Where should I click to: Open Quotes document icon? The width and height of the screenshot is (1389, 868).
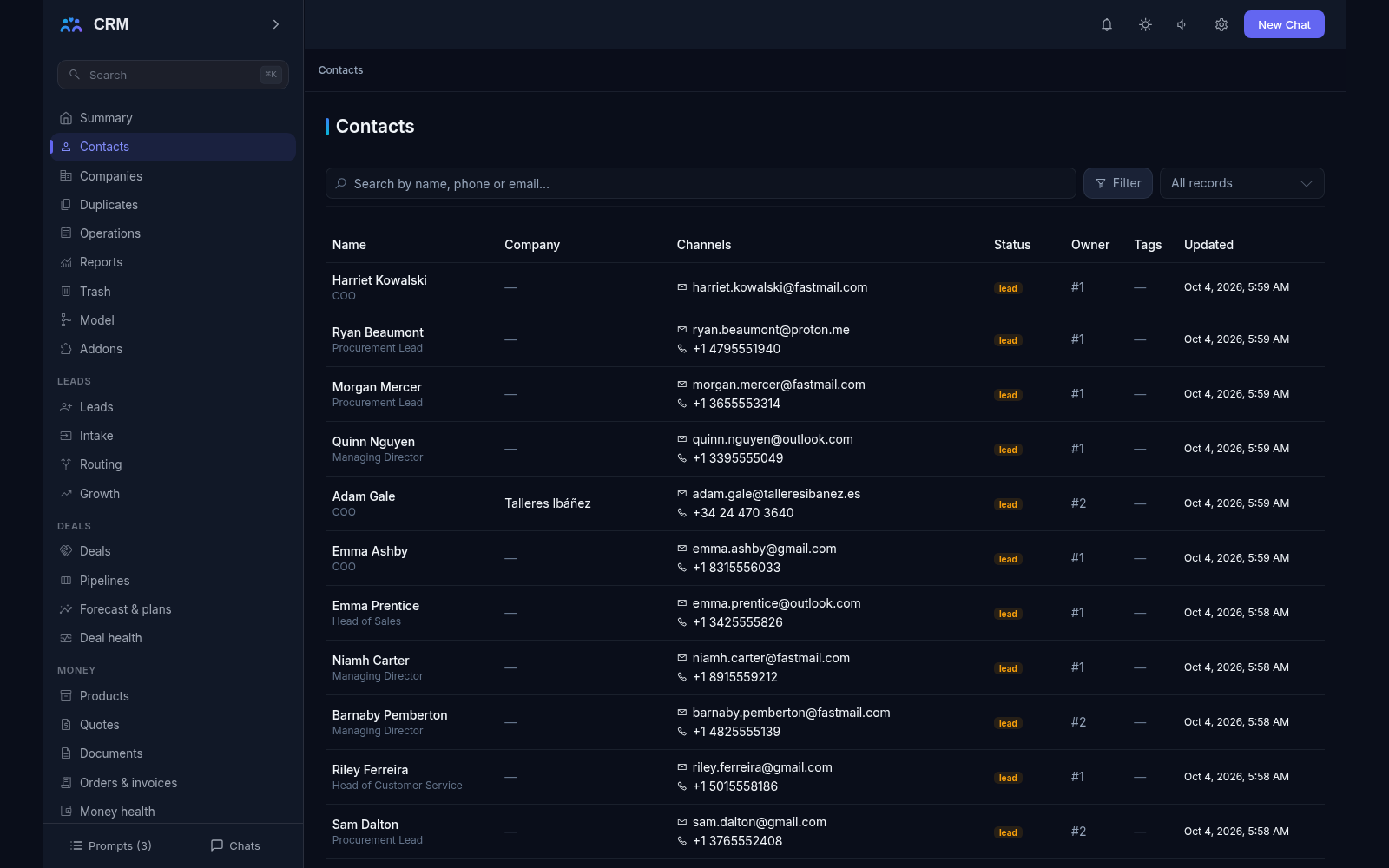click(x=66, y=725)
